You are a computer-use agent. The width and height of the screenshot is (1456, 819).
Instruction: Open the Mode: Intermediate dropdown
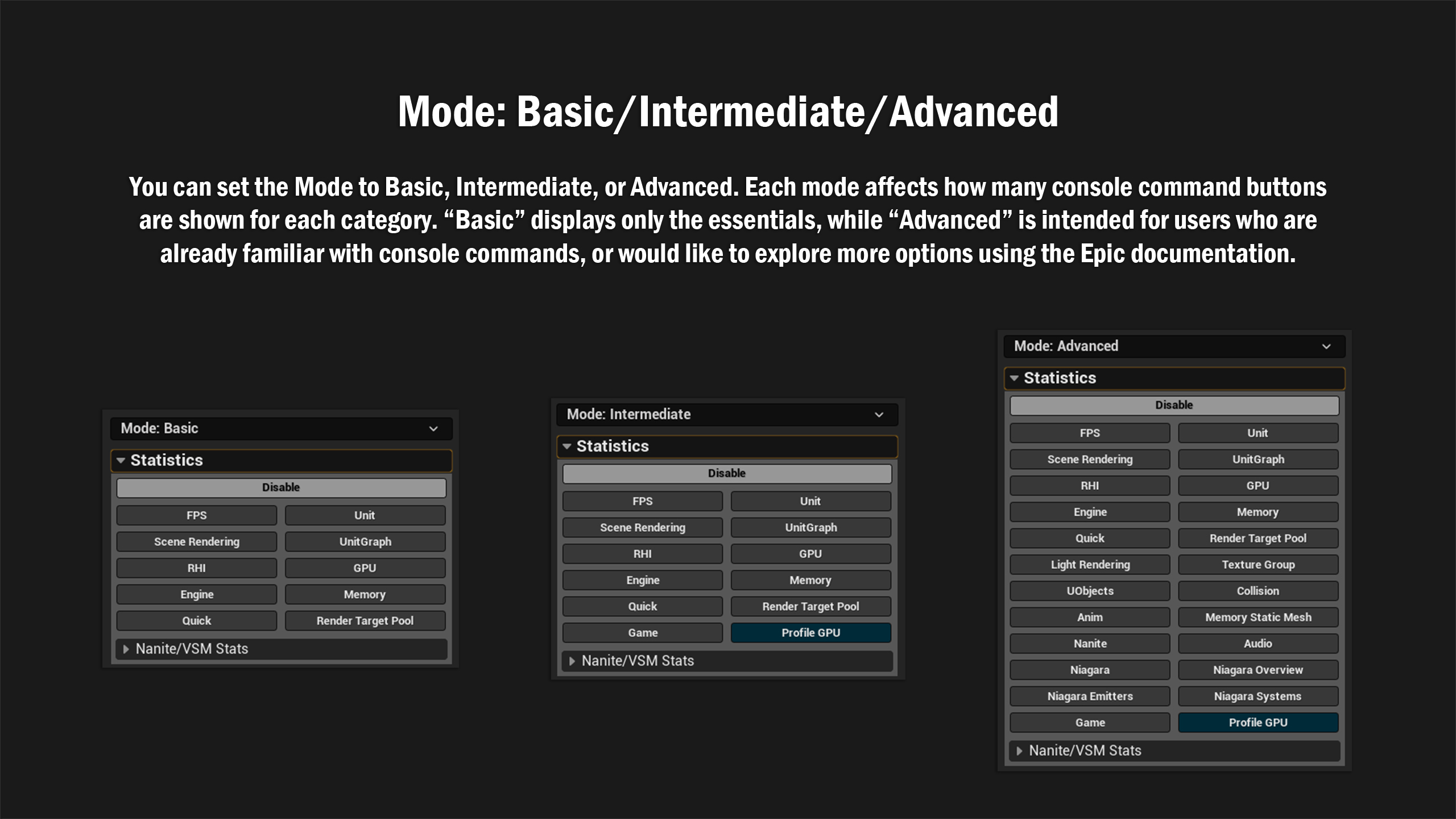point(726,415)
